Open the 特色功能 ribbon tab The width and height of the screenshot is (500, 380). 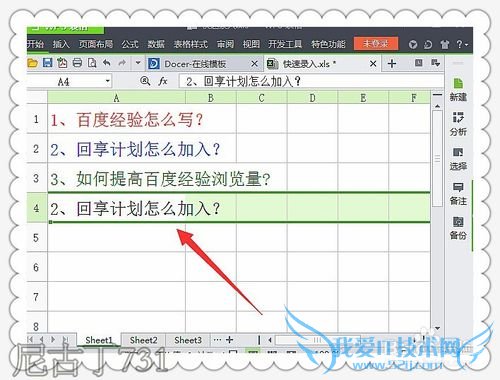click(328, 44)
